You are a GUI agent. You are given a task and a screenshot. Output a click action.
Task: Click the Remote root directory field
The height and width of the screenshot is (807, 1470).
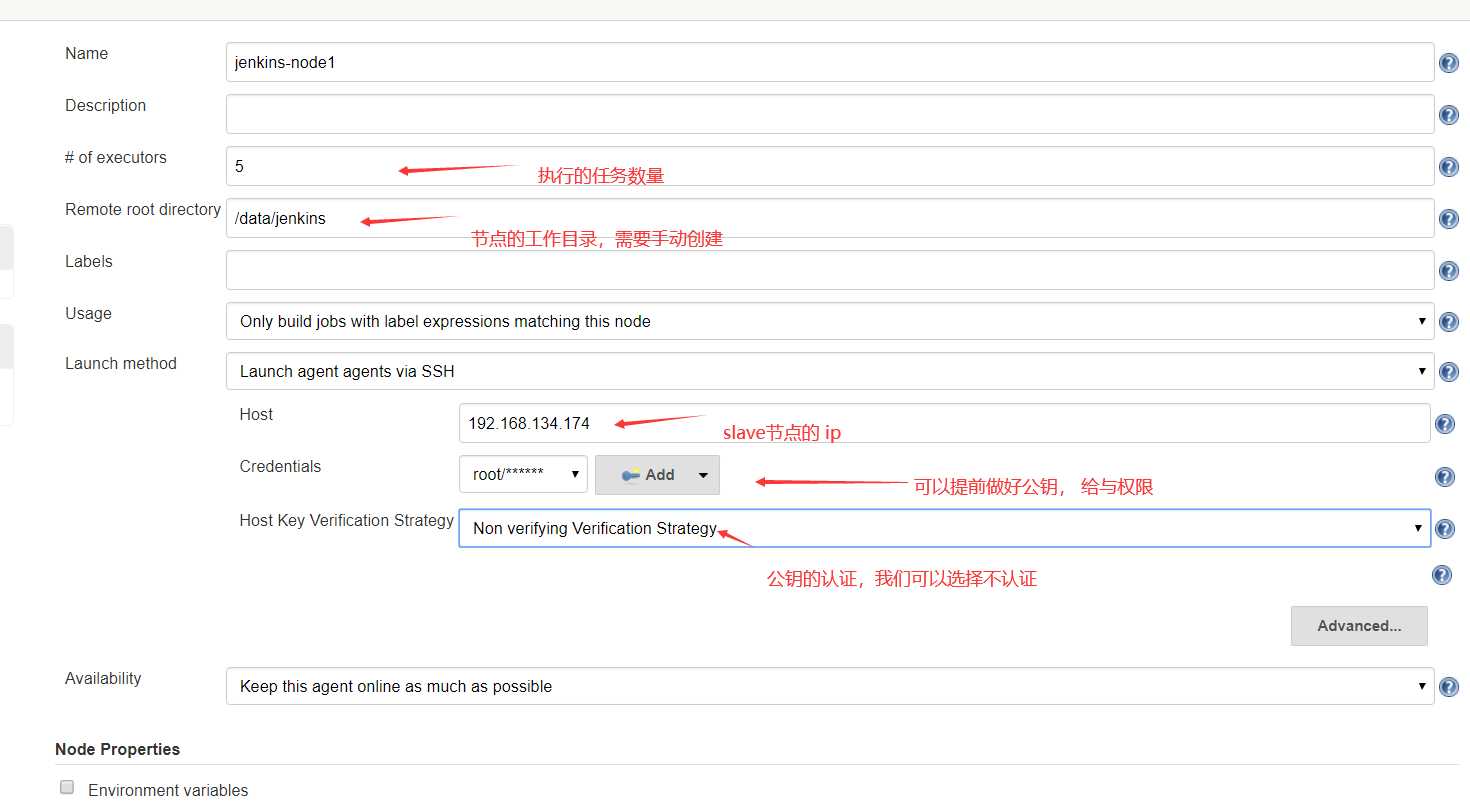point(830,218)
